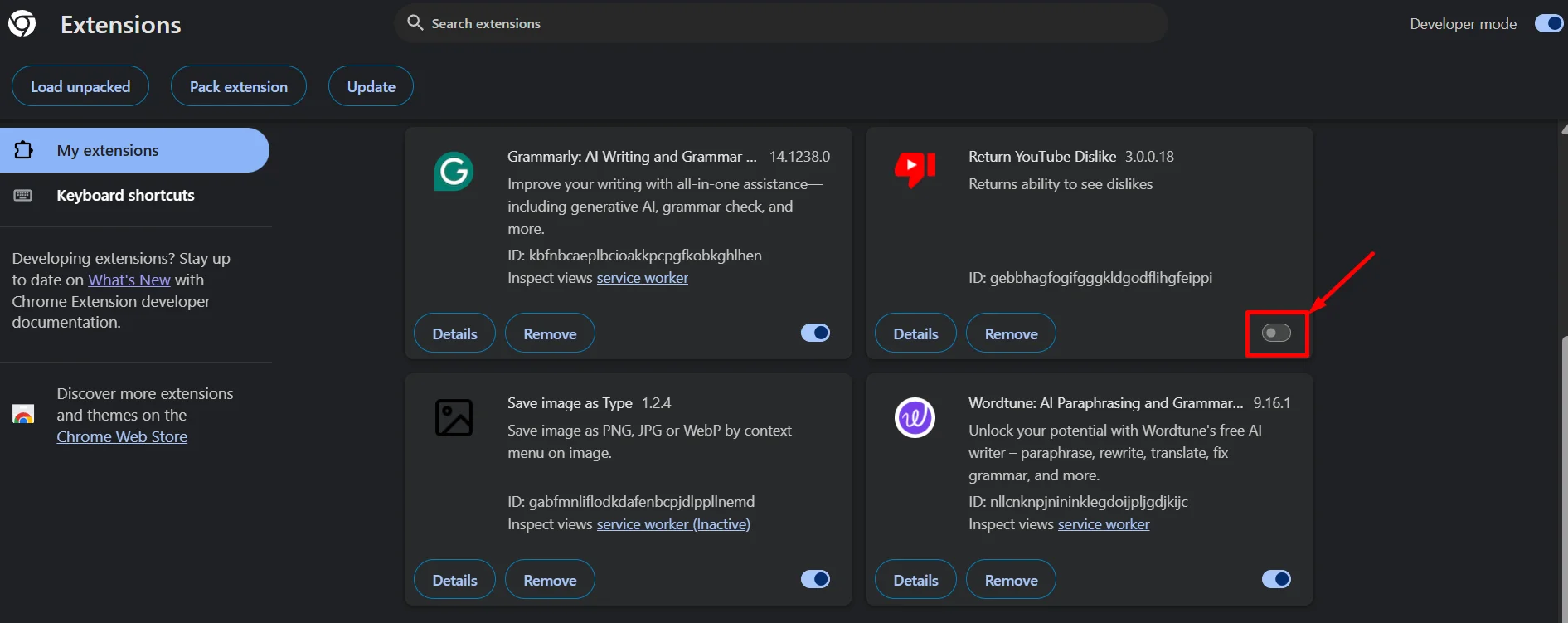
Task: Click the My extensions puzzle icon
Action: [24, 150]
